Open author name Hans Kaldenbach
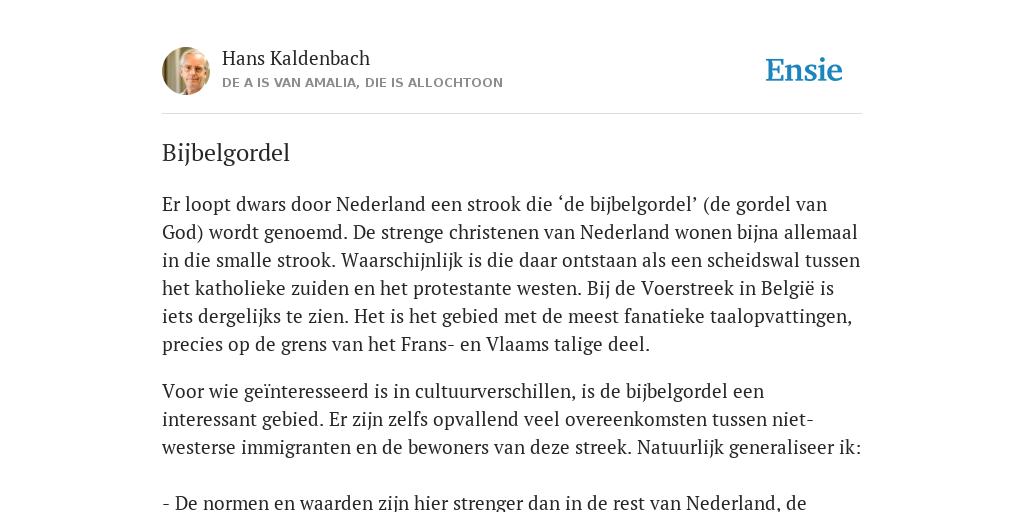 coord(296,58)
